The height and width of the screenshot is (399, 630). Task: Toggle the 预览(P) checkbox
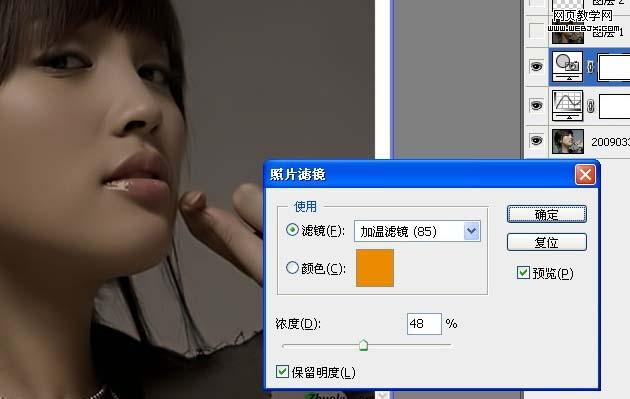click(x=523, y=273)
